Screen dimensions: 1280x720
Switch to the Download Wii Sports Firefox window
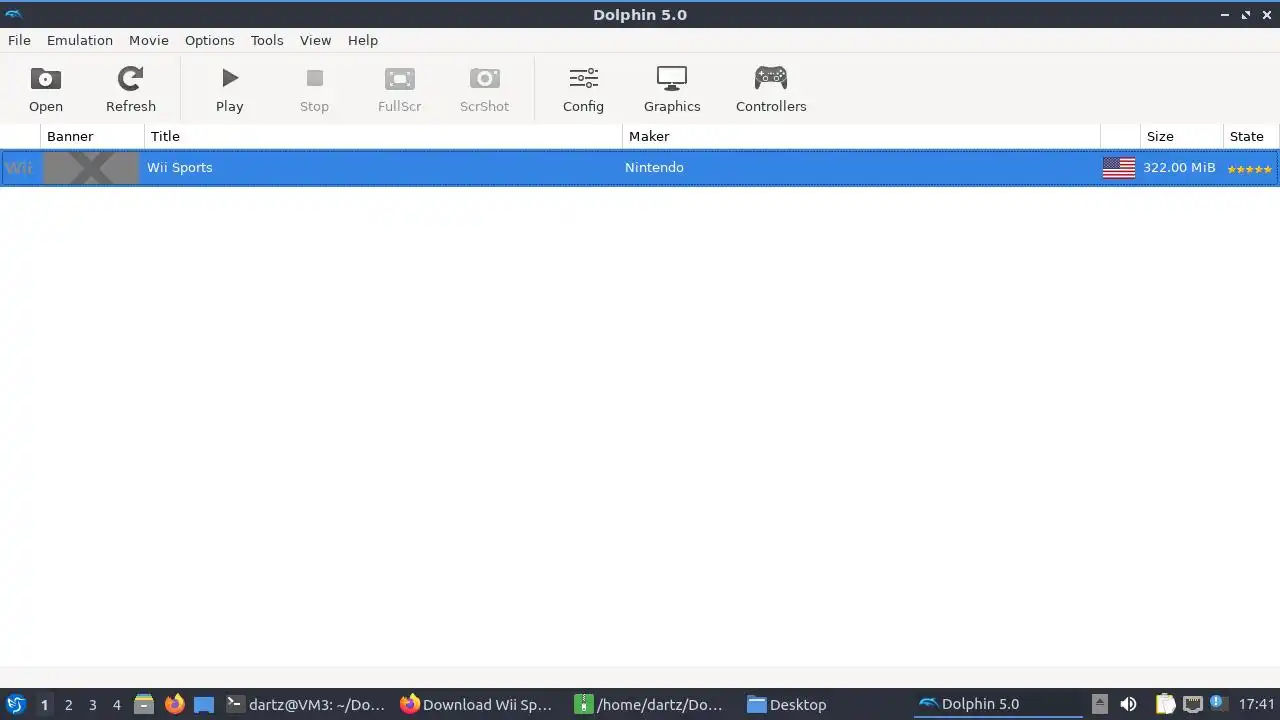(477, 704)
